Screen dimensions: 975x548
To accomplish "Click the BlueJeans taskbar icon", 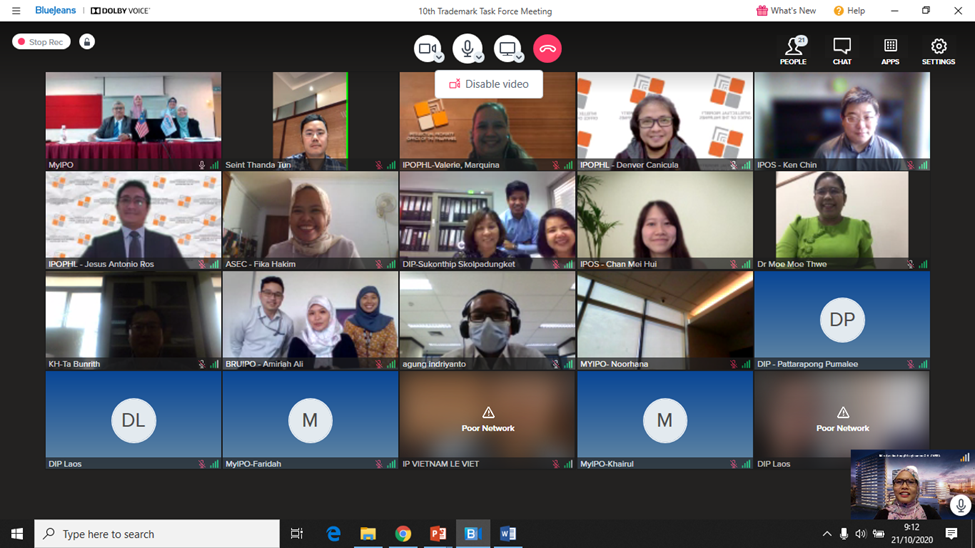I will (473, 534).
